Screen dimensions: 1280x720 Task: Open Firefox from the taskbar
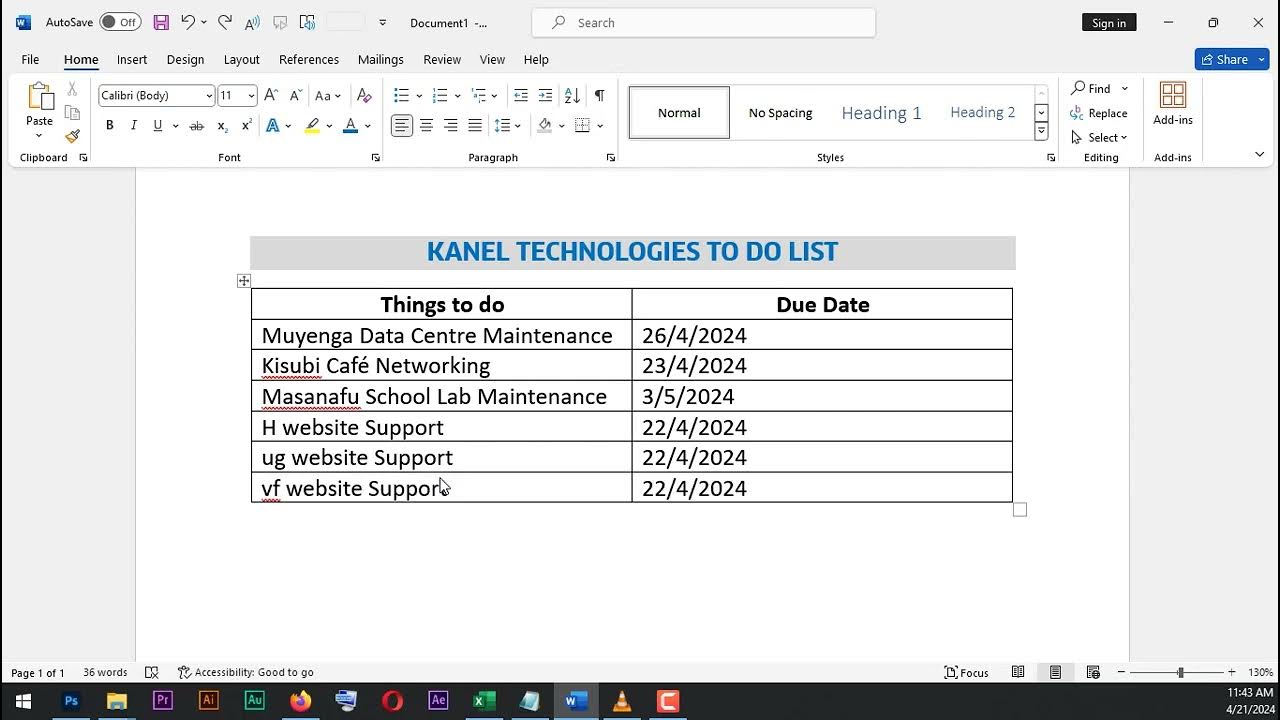300,701
